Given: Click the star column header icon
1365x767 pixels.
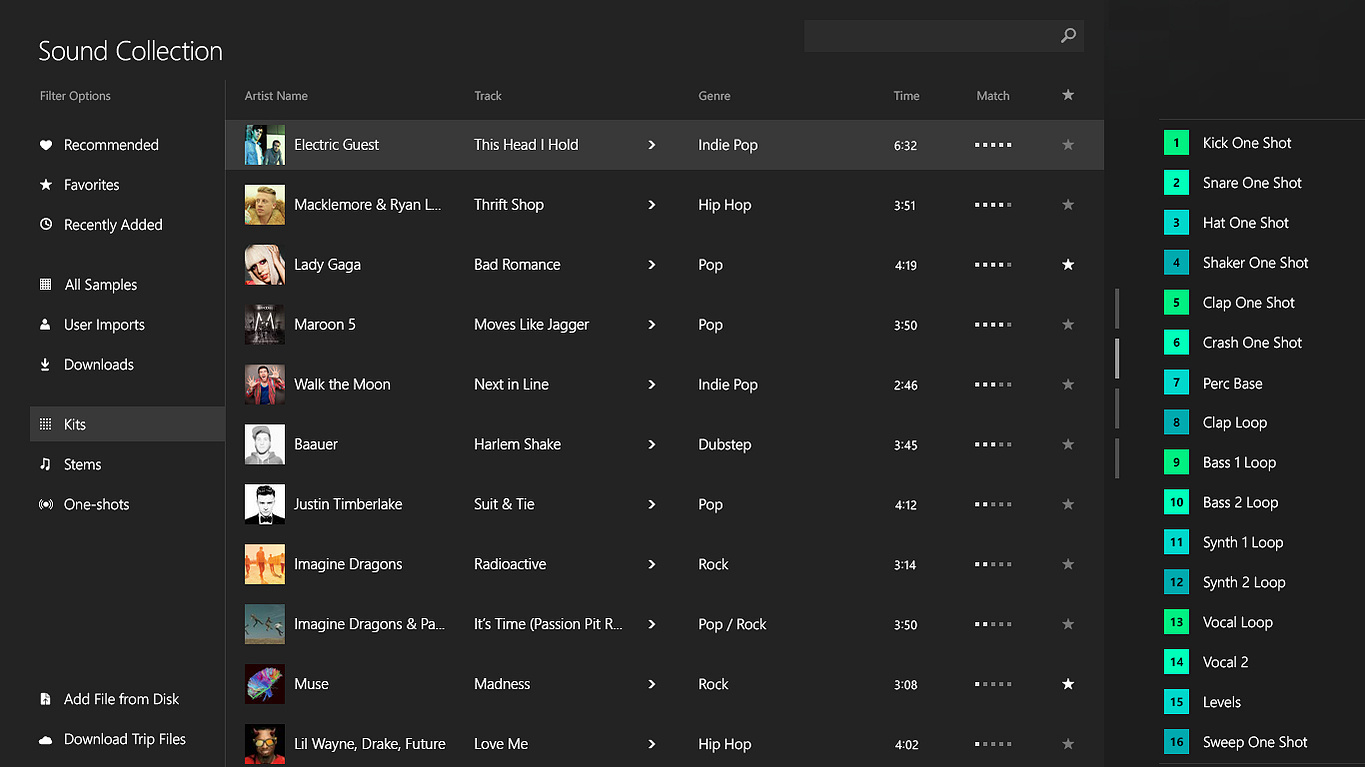Looking at the screenshot, I should click(1068, 95).
